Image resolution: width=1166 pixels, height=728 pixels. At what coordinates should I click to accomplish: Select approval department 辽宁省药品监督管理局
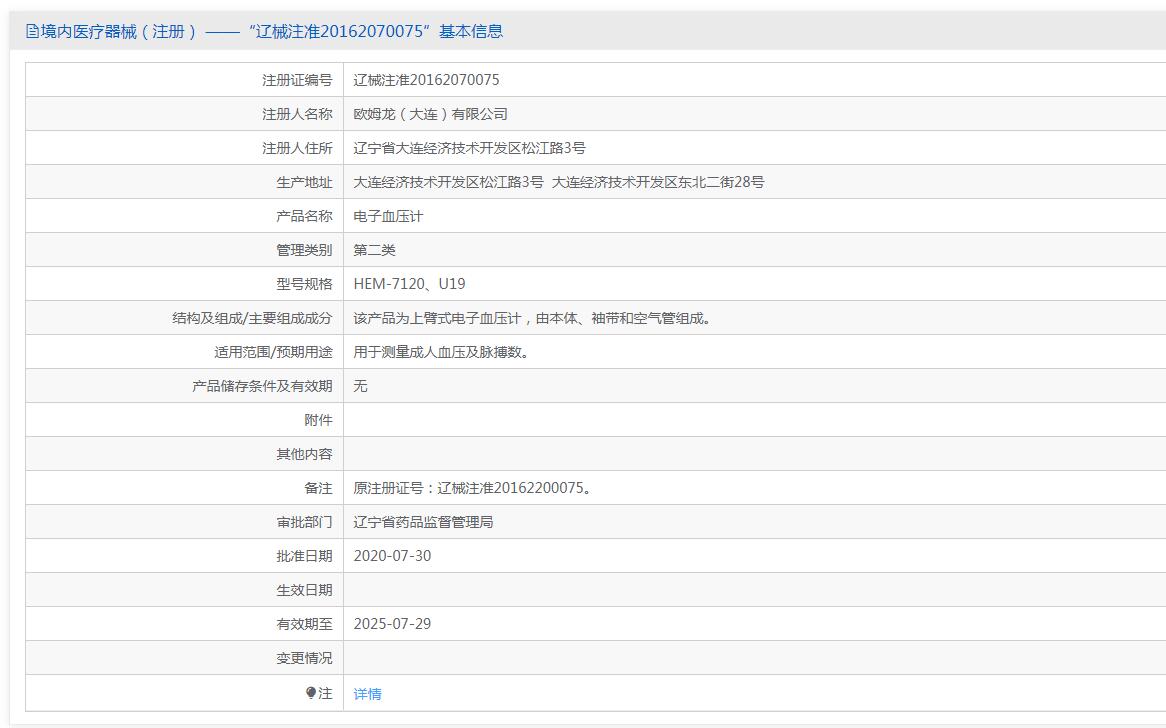pos(423,522)
